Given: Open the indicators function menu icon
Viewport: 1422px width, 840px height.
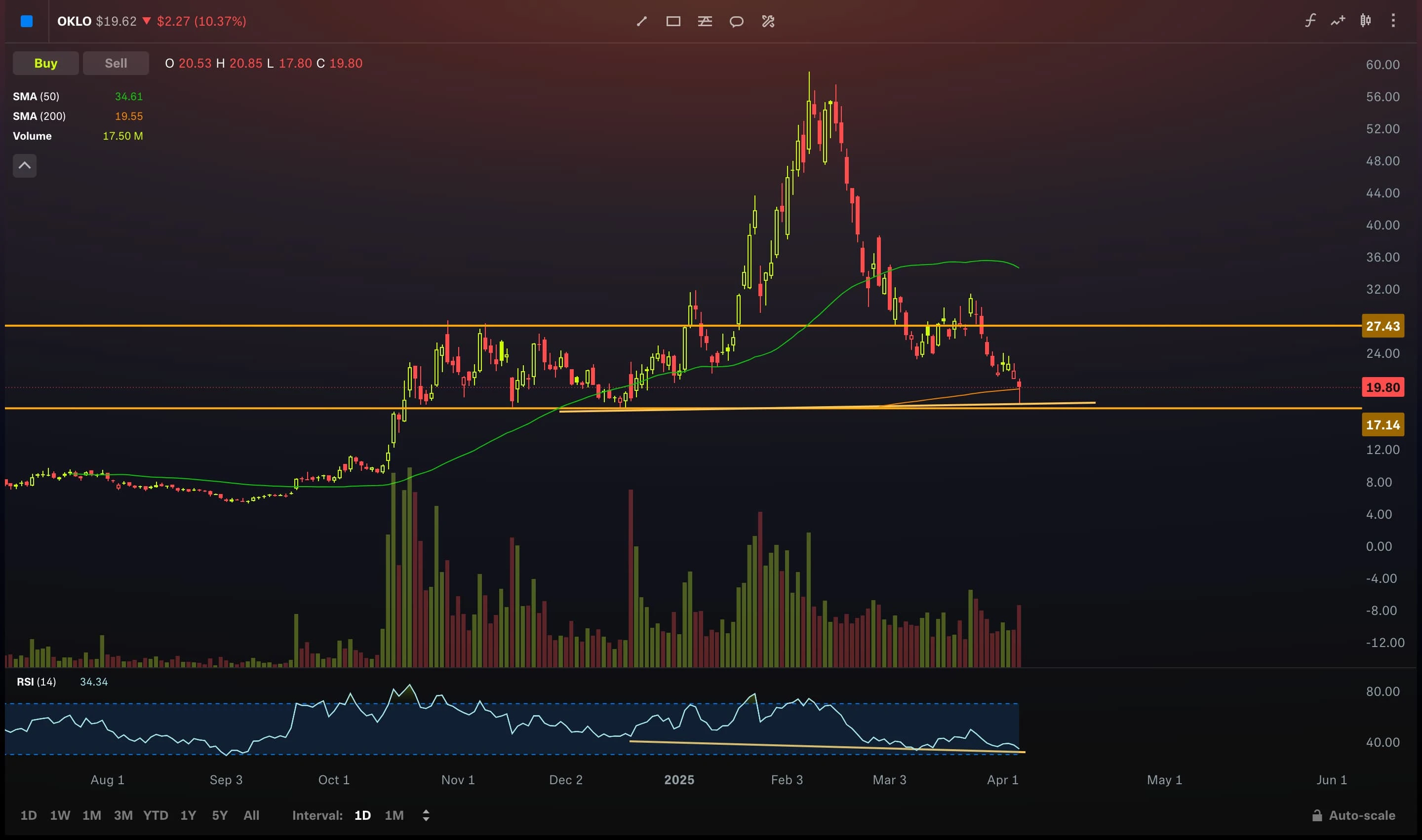Looking at the screenshot, I should [1310, 21].
